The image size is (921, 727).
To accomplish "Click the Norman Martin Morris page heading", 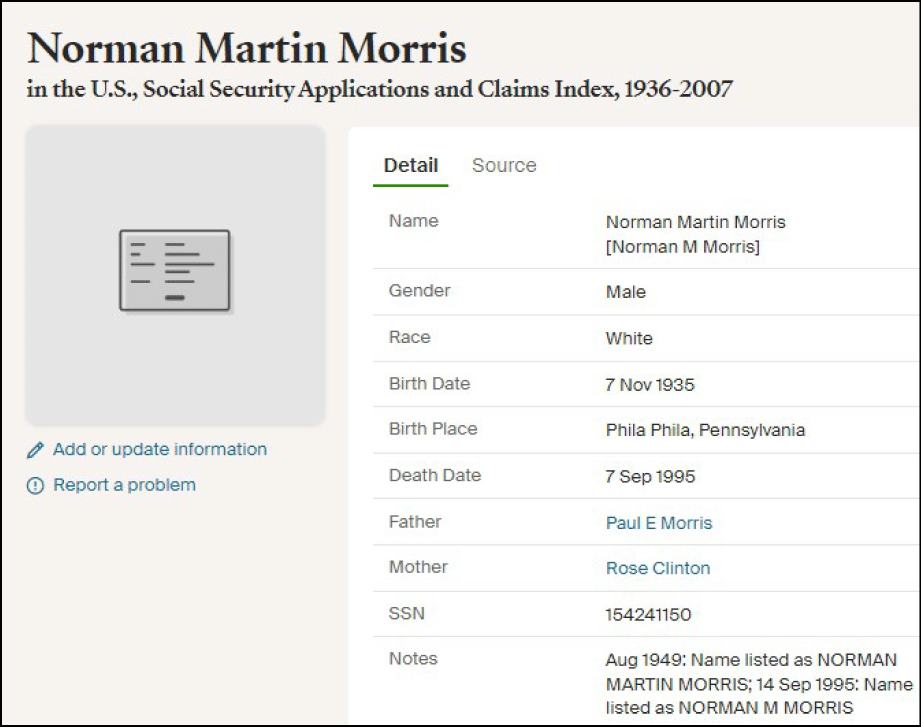I will point(247,49).
